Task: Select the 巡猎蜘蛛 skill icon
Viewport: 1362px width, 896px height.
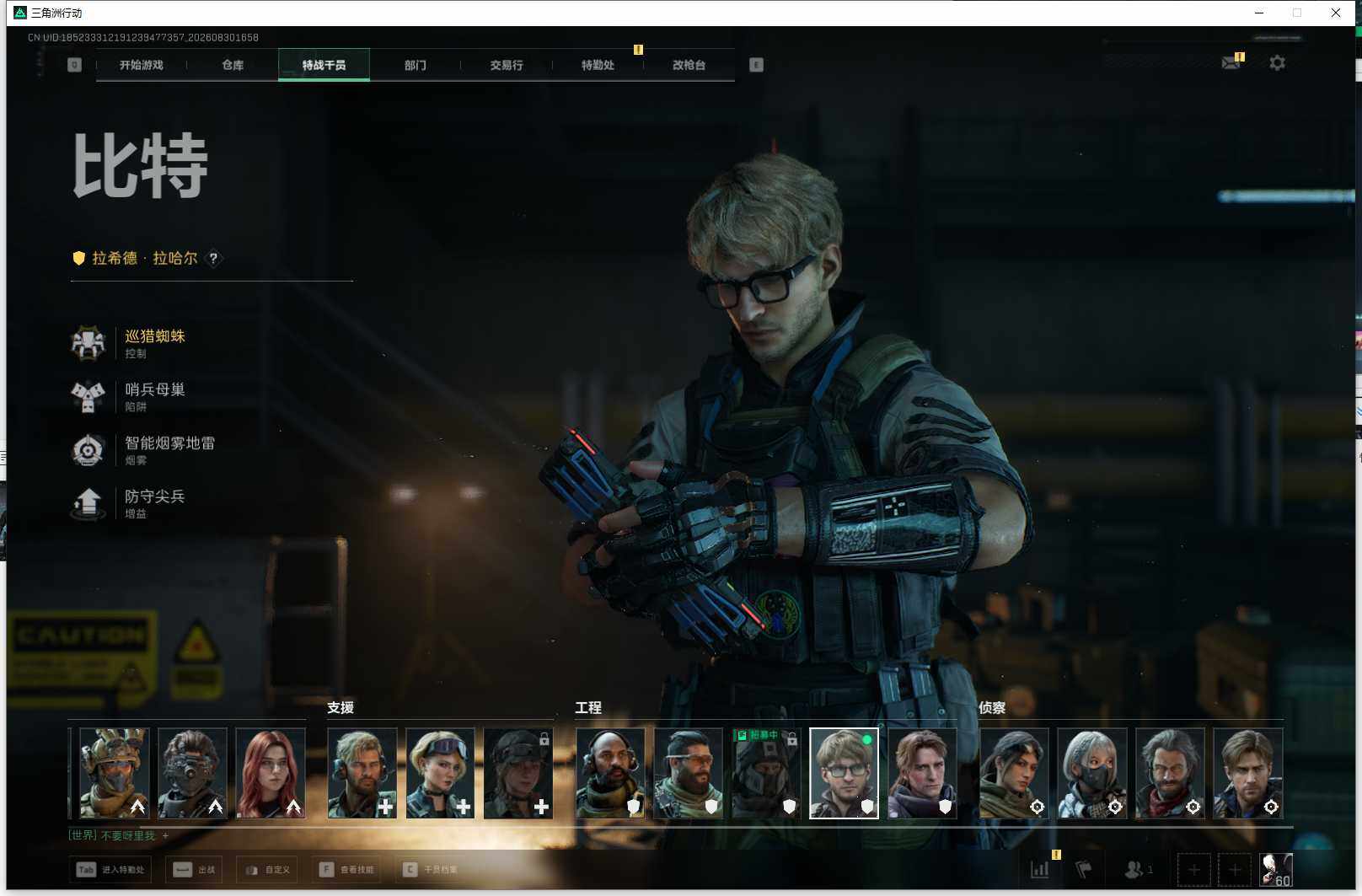Action: coord(88,343)
